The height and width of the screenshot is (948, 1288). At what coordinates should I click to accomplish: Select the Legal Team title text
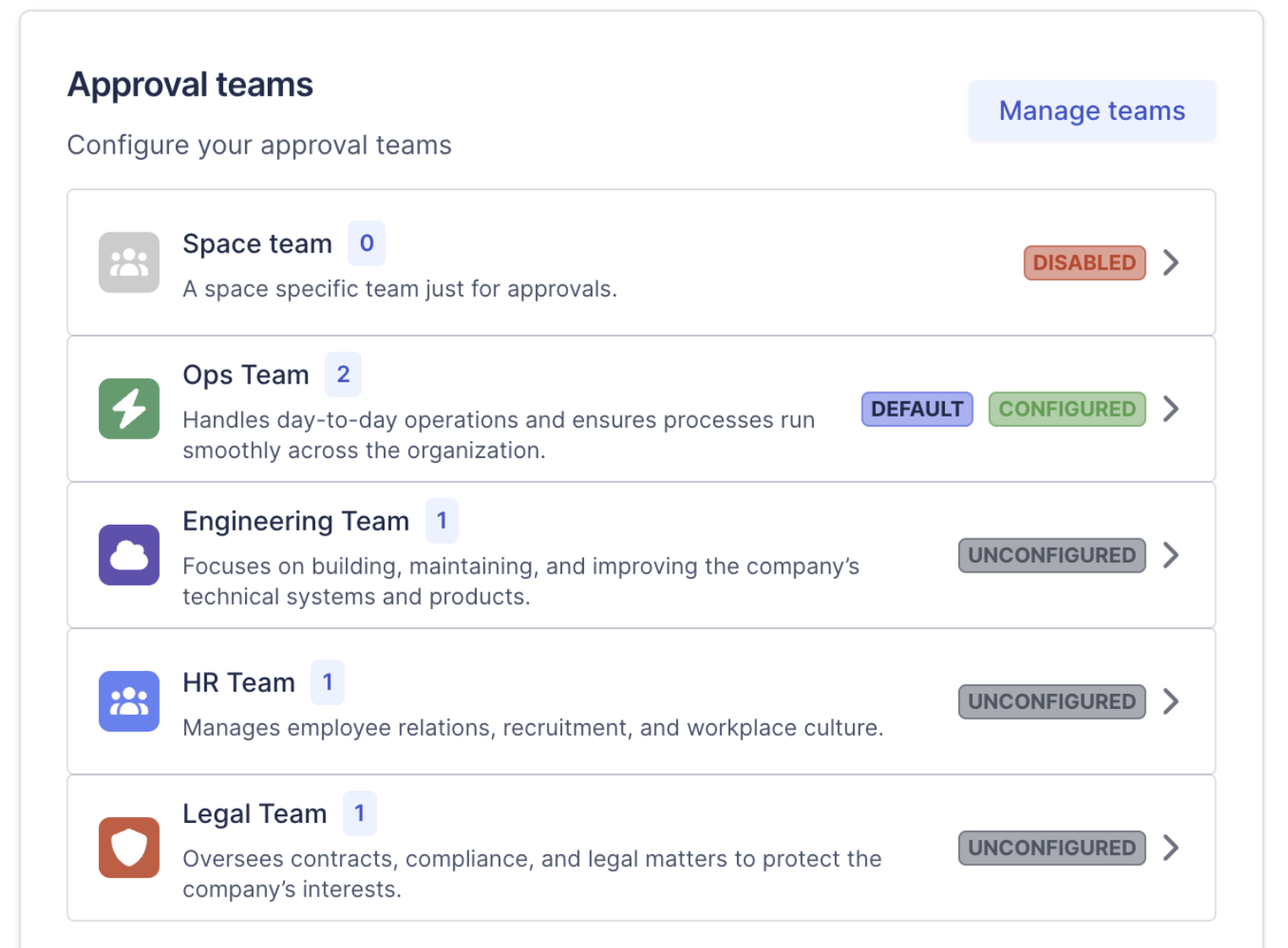[x=254, y=814]
